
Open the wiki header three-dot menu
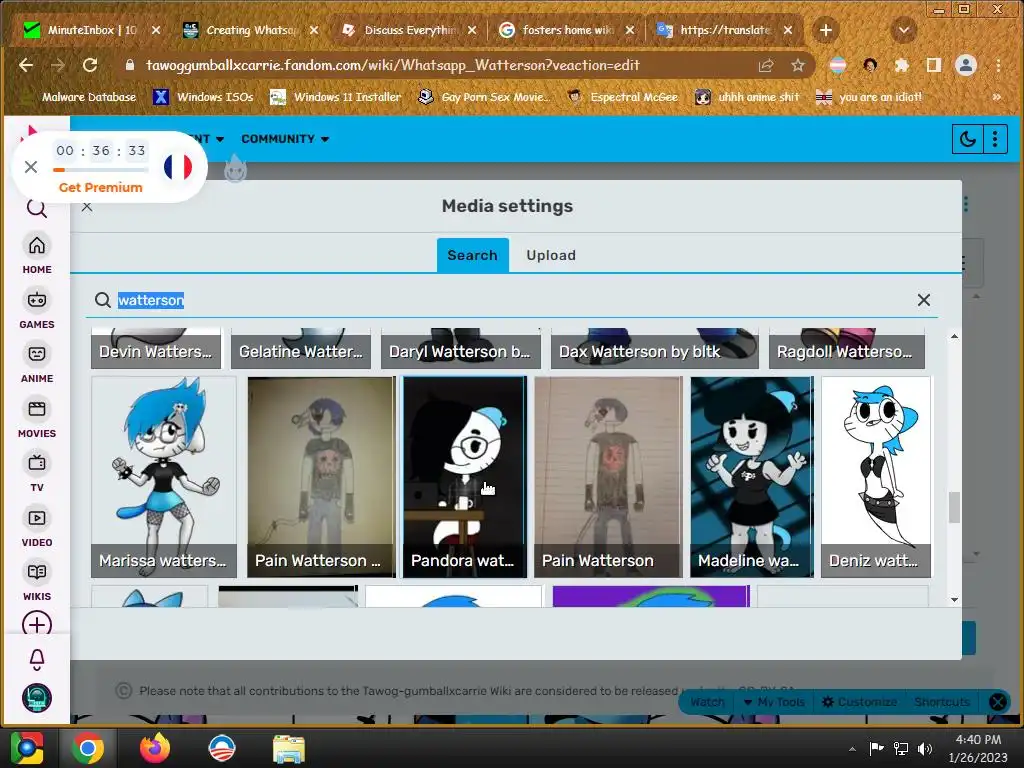[x=995, y=139]
